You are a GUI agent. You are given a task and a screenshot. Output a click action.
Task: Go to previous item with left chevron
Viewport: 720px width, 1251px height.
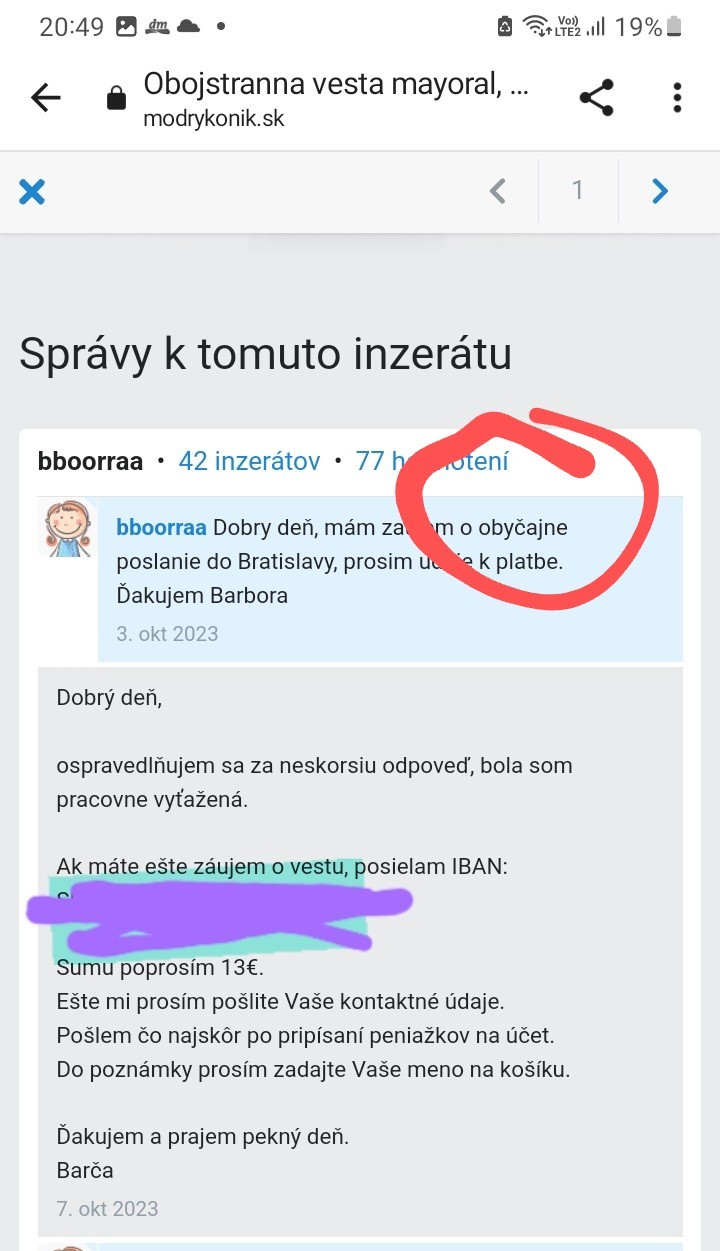coord(497,190)
